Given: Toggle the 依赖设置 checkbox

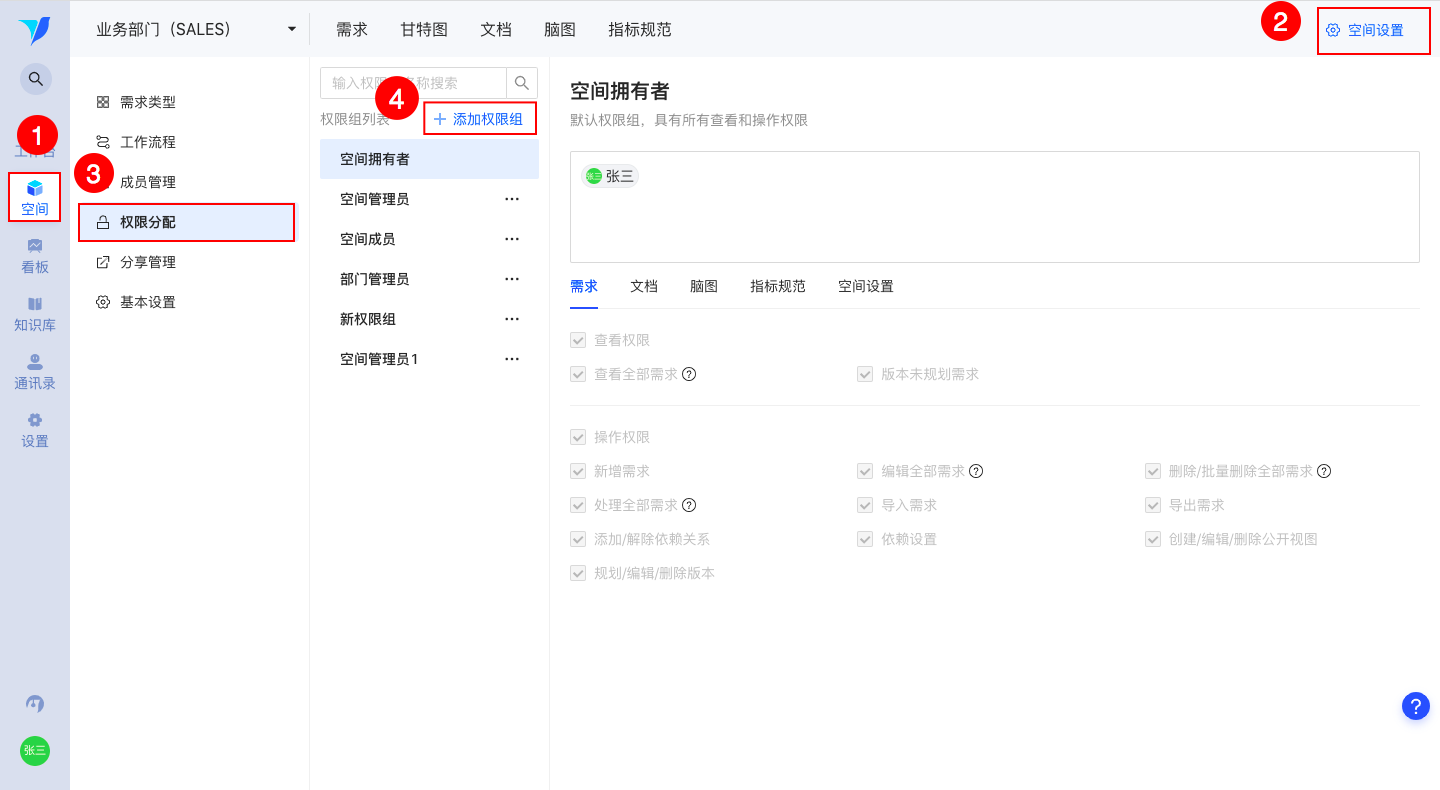Looking at the screenshot, I should [x=865, y=539].
